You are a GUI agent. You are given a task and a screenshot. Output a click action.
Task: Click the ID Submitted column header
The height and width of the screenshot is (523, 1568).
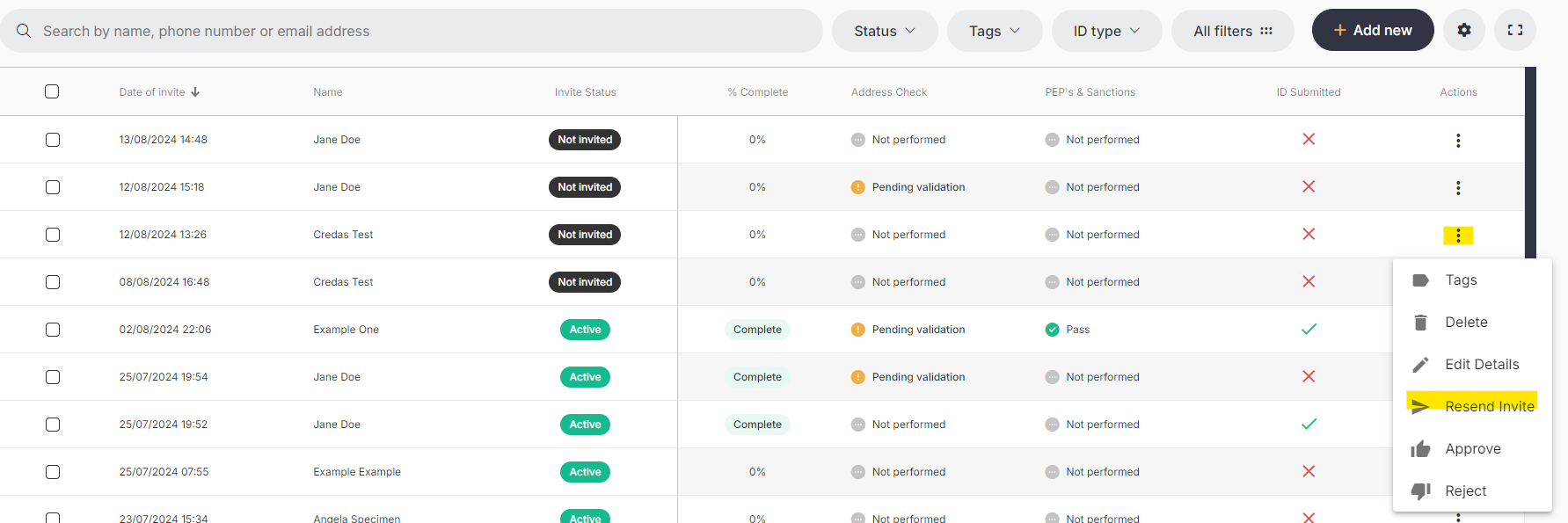click(x=1309, y=92)
